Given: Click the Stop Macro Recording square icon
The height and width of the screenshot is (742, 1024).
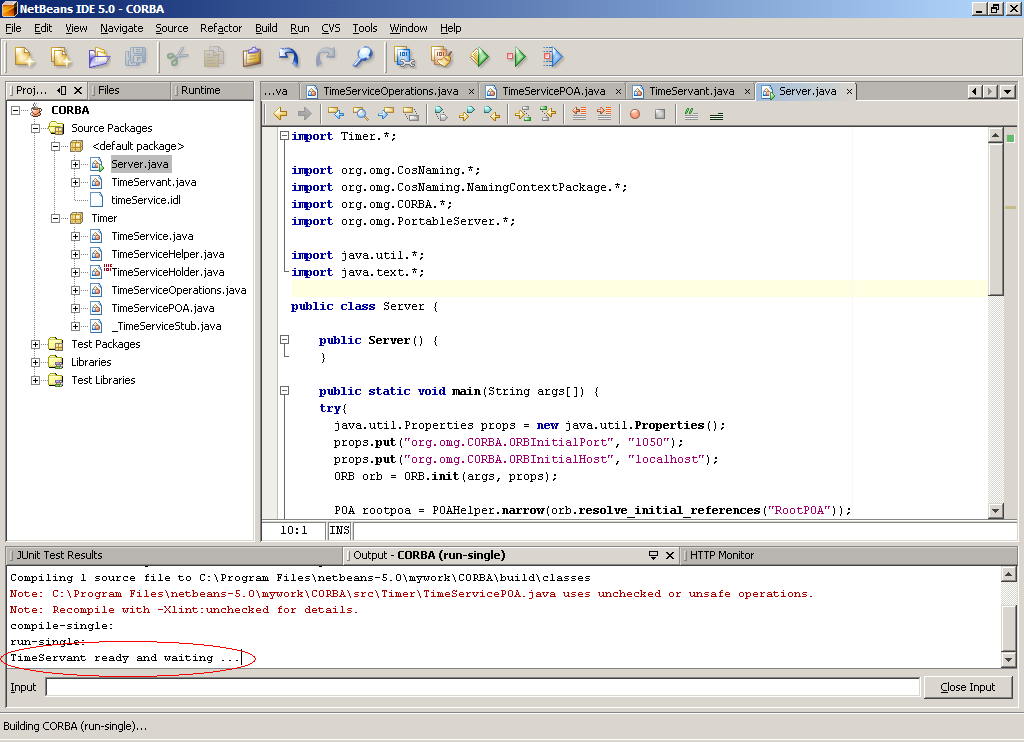Looking at the screenshot, I should coord(660,114).
